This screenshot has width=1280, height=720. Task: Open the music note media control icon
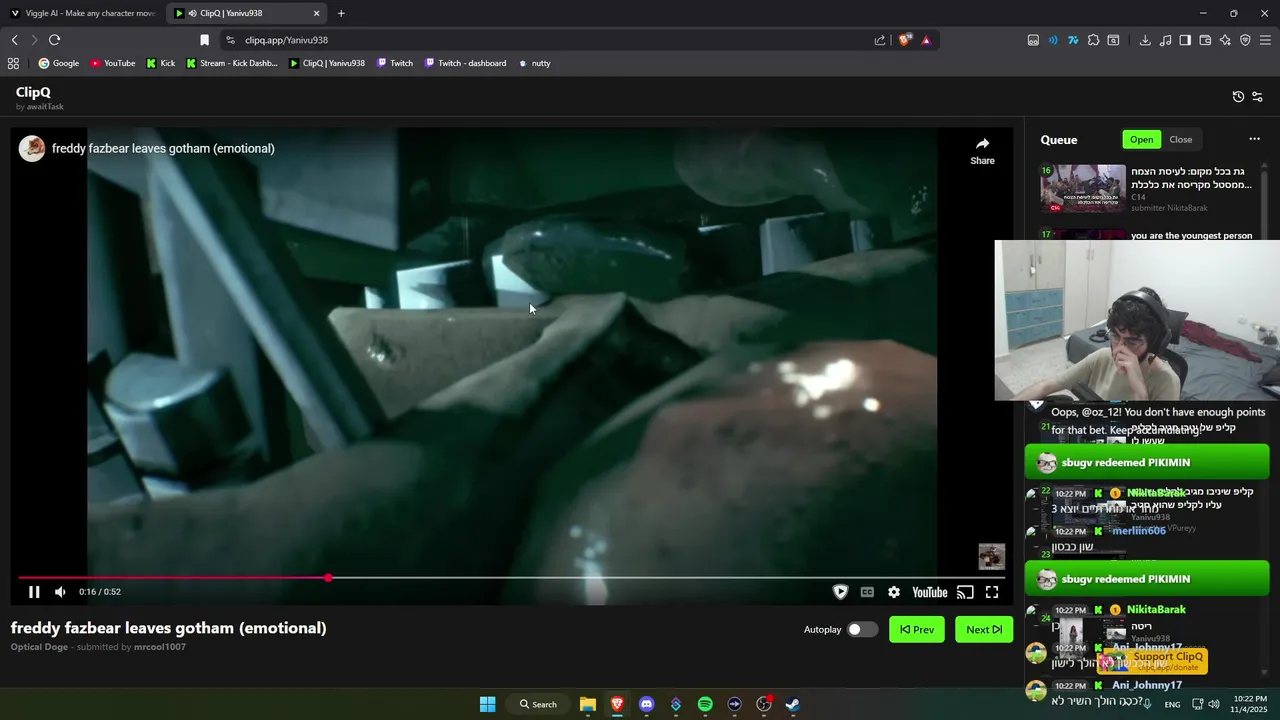point(1165,40)
